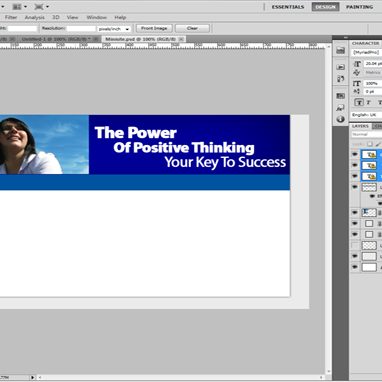Open the status bar info arrow

click(x=33, y=377)
